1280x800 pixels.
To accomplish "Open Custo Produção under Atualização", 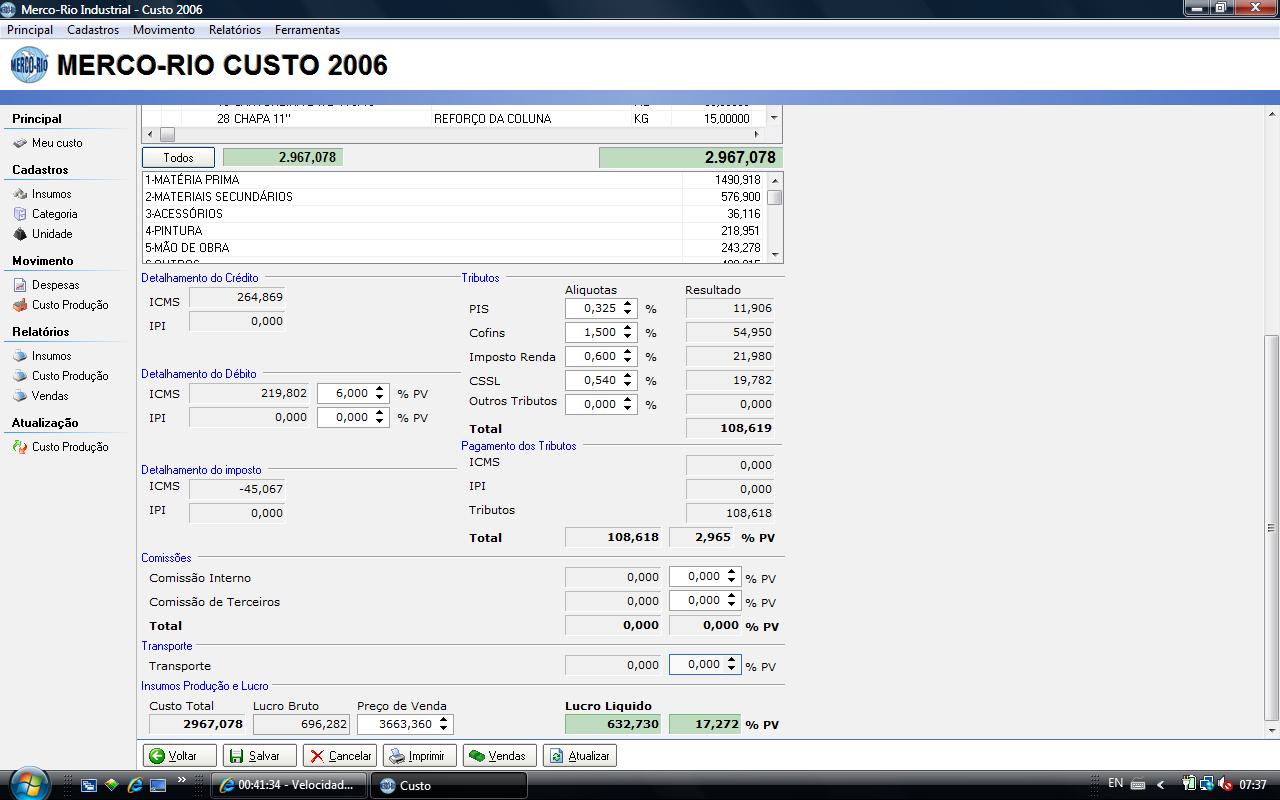I will tap(69, 447).
